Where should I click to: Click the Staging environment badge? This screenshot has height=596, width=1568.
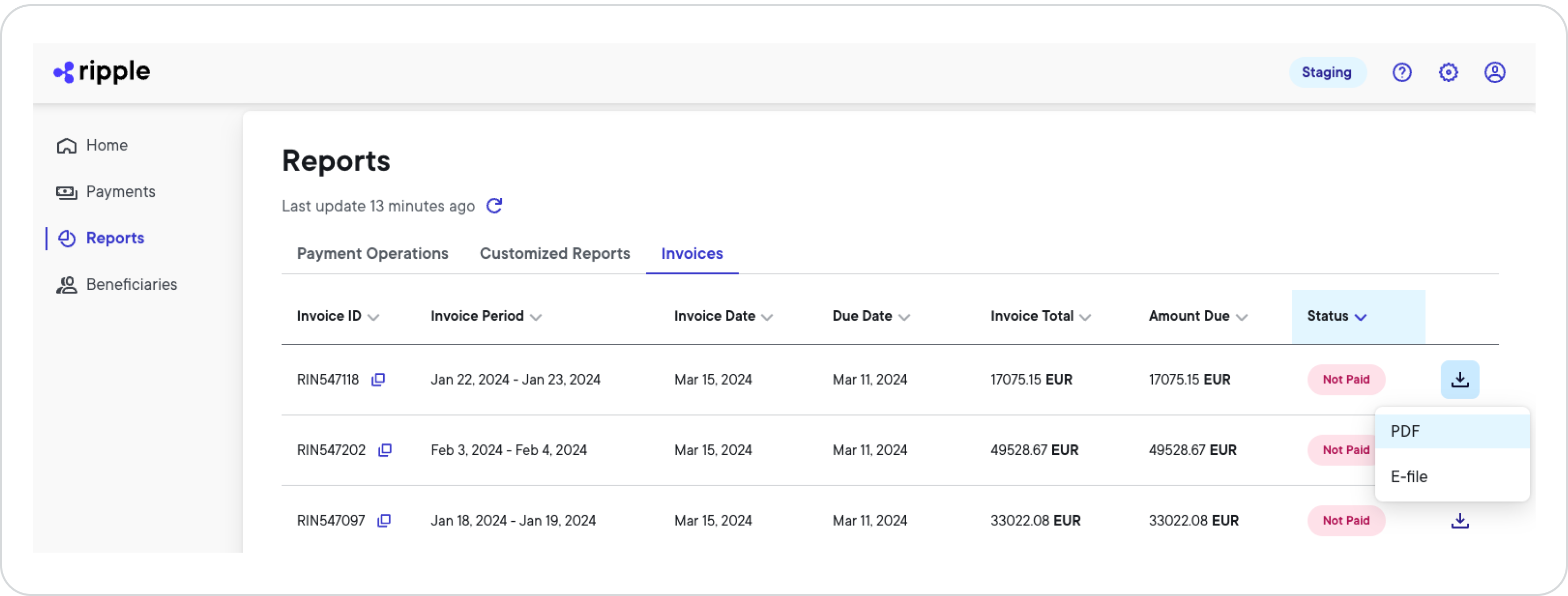(x=1328, y=72)
